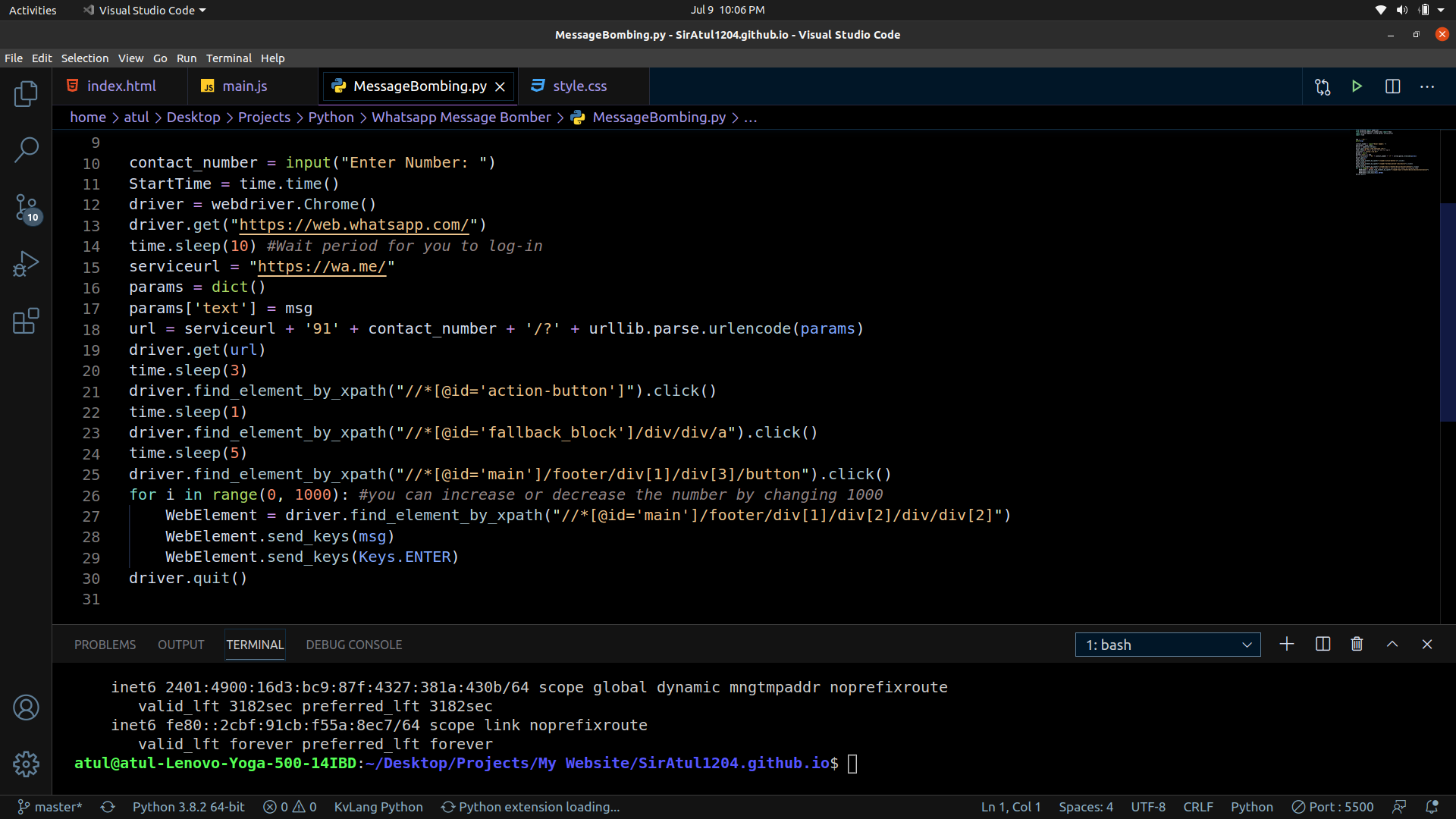Change file encoding UTF-8
The height and width of the screenshot is (819, 1456).
coord(1148,807)
